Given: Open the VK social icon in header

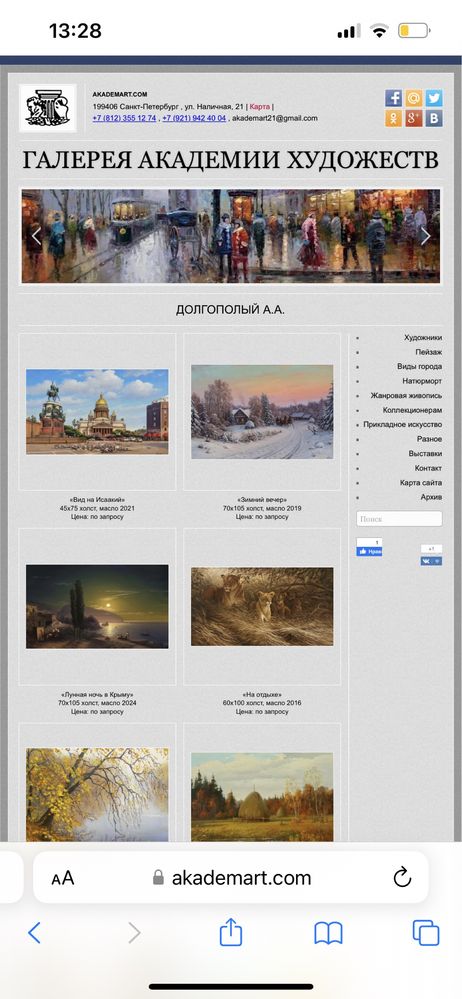Looking at the screenshot, I should (434, 119).
